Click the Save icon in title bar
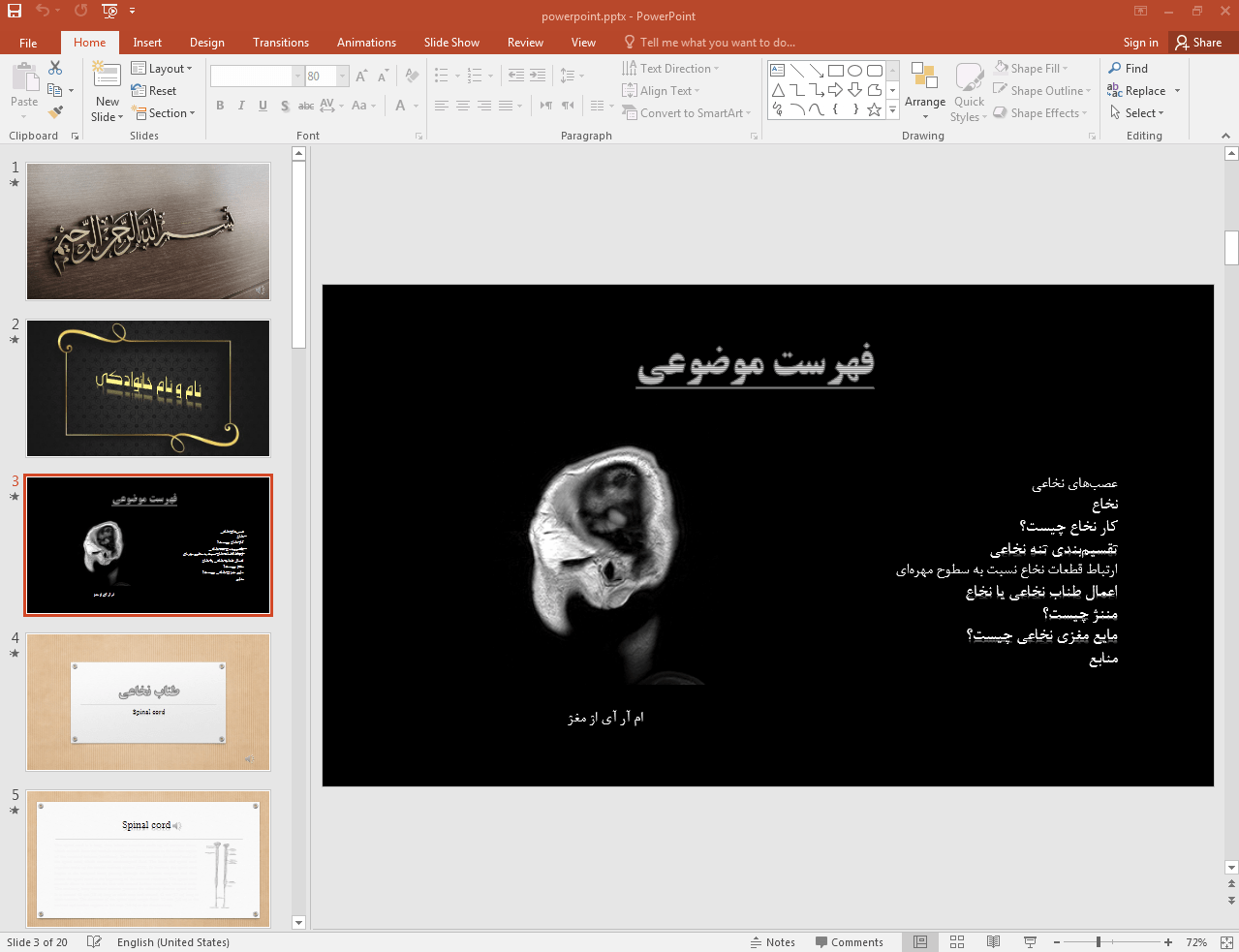Viewport: 1239px width, 952px height. pos(15,11)
